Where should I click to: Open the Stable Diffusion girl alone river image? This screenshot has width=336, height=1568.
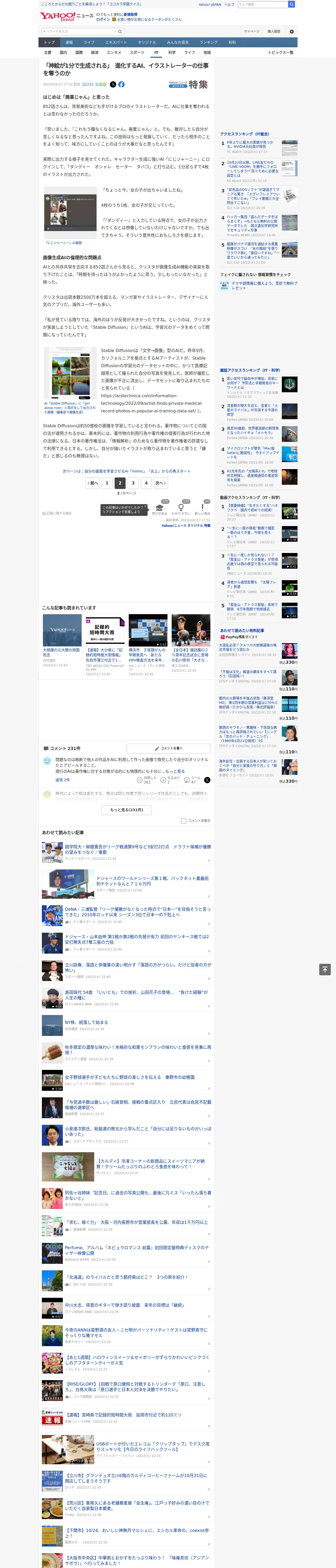tap(70, 373)
